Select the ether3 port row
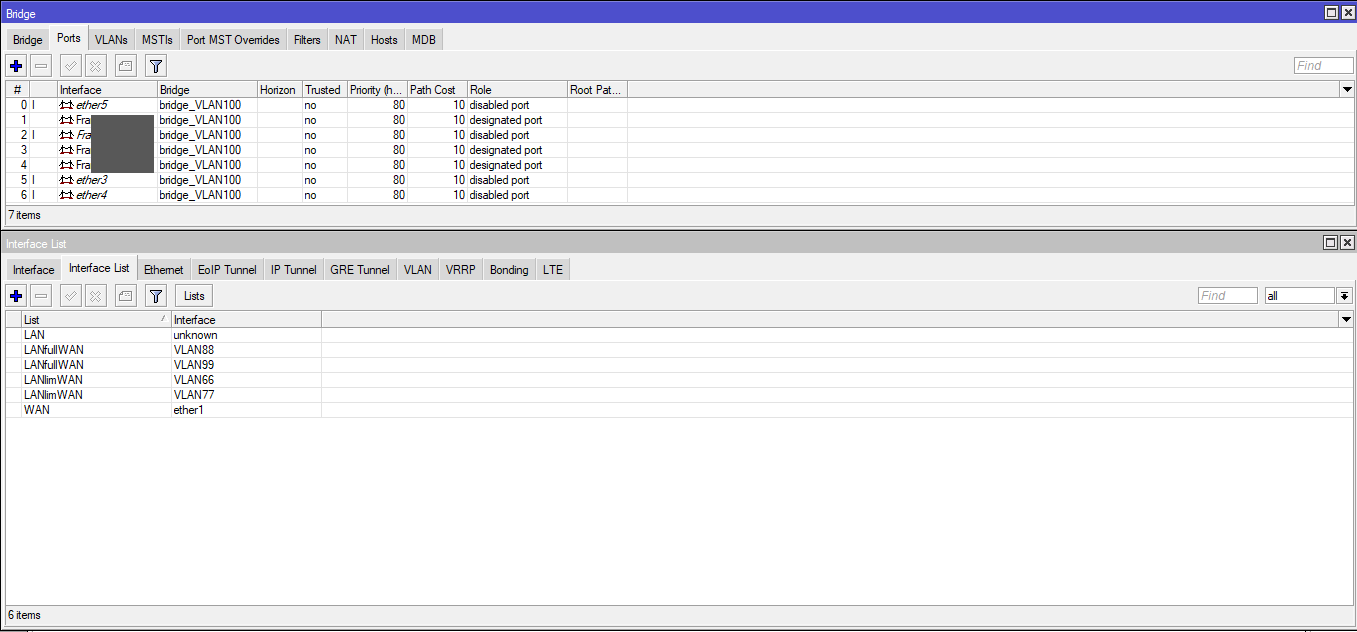Image resolution: width=1357 pixels, height=632 pixels. (678, 180)
